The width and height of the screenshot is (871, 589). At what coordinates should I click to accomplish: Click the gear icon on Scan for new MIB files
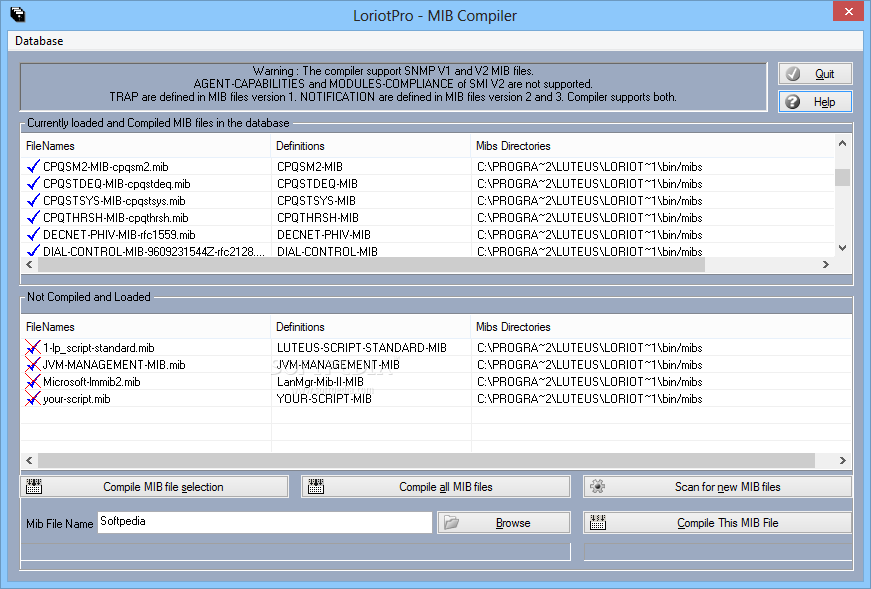[x=598, y=486]
